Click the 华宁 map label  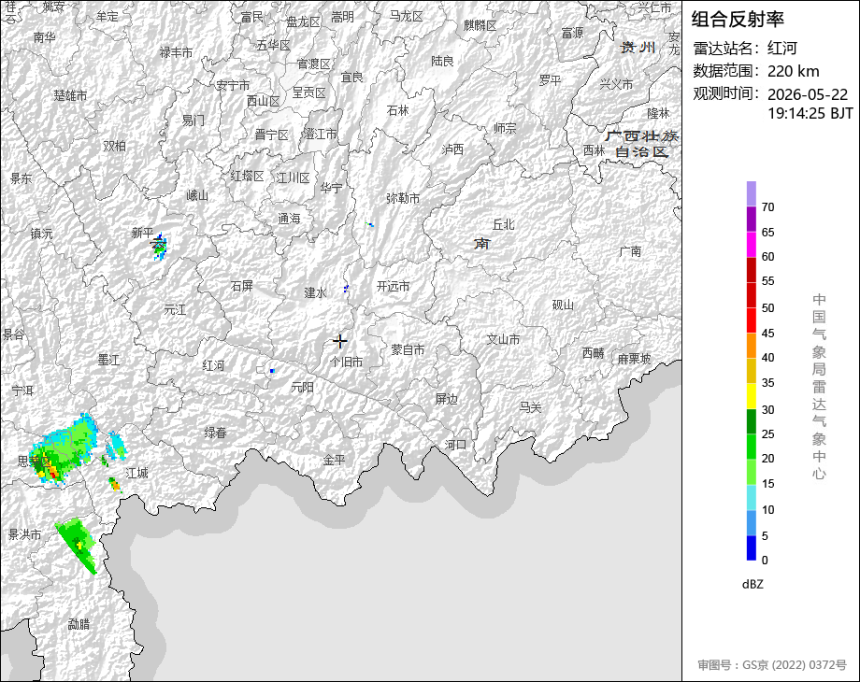(x=331, y=188)
